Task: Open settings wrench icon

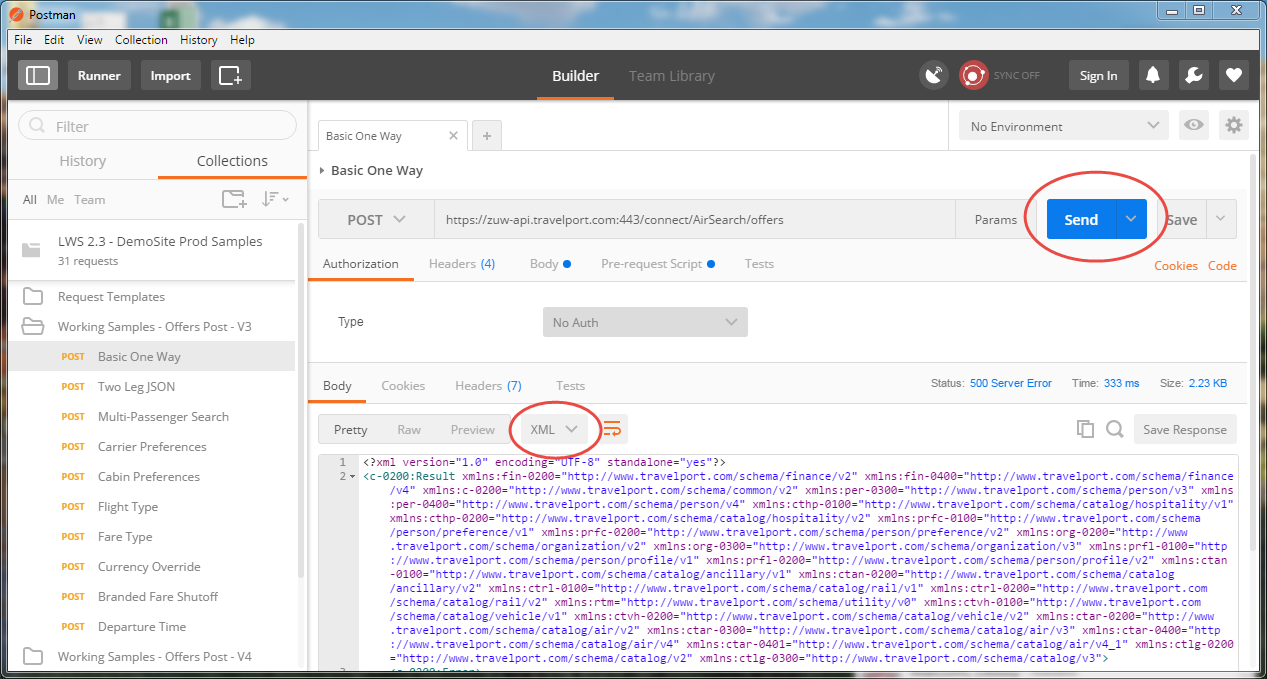Action: 1192,76
